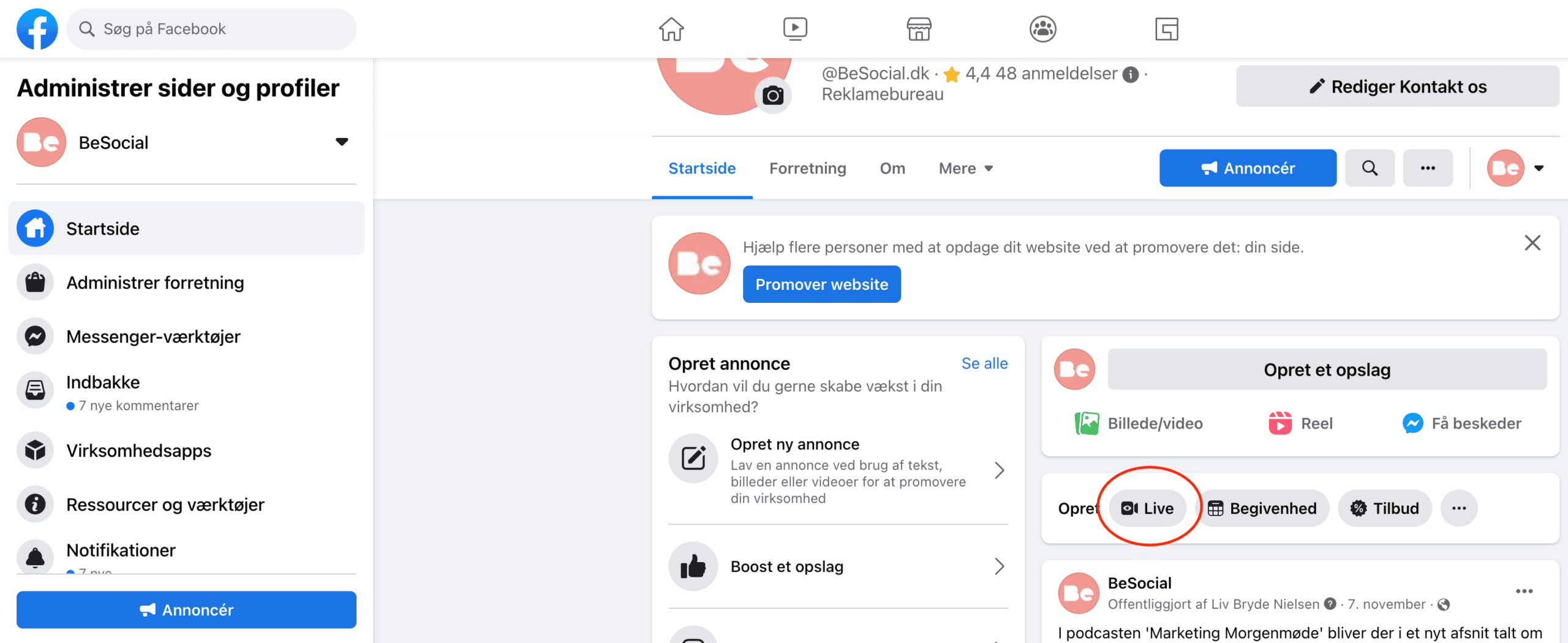Open the Mere tab dropdown
1568x643 pixels.
pyautogui.click(x=965, y=169)
